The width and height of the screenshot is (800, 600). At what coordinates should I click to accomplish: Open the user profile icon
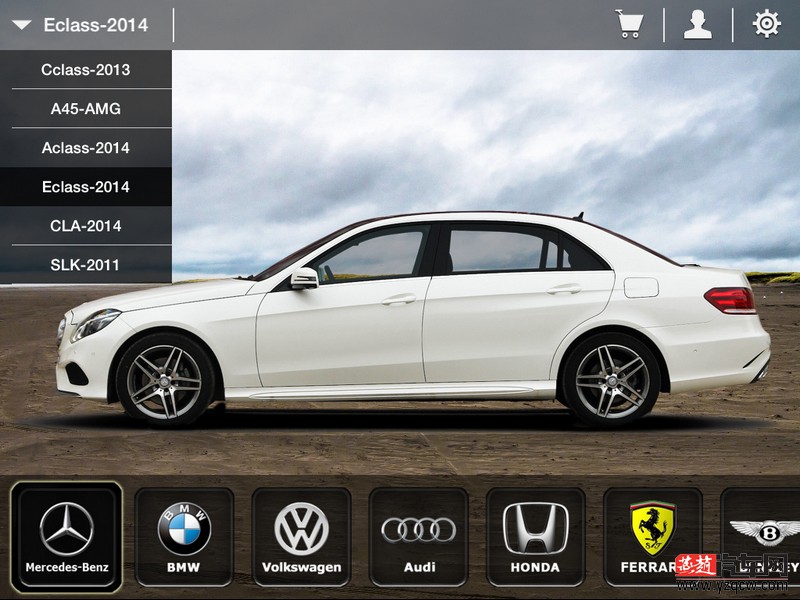click(x=698, y=24)
